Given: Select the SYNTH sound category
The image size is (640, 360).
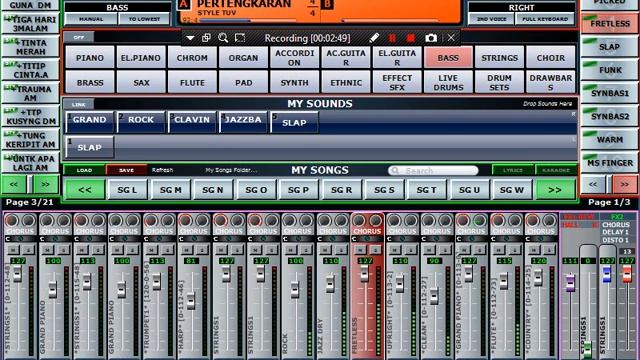Looking at the screenshot, I should point(295,82).
